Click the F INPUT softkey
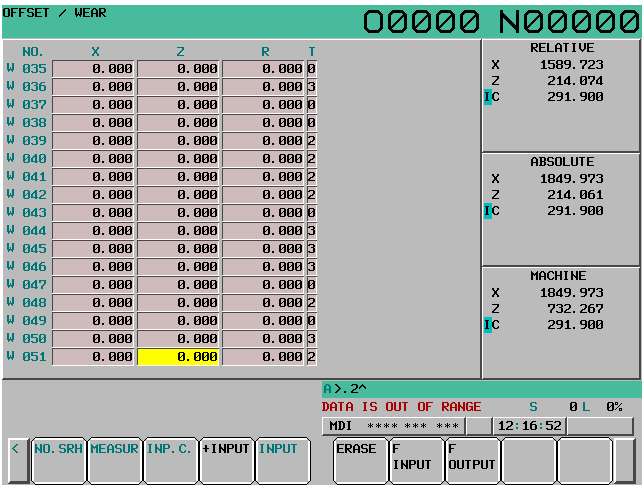The height and width of the screenshot is (489, 644). 416,461
